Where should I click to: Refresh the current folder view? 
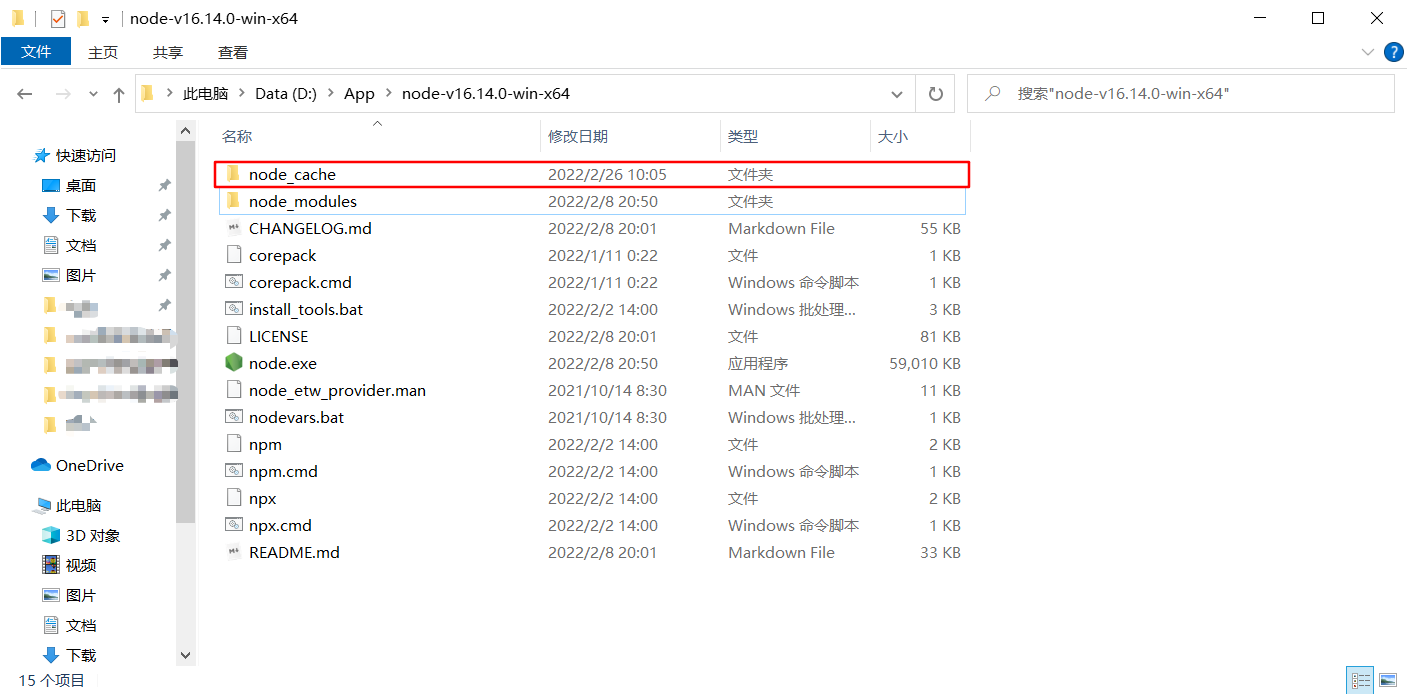[x=936, y=93]
